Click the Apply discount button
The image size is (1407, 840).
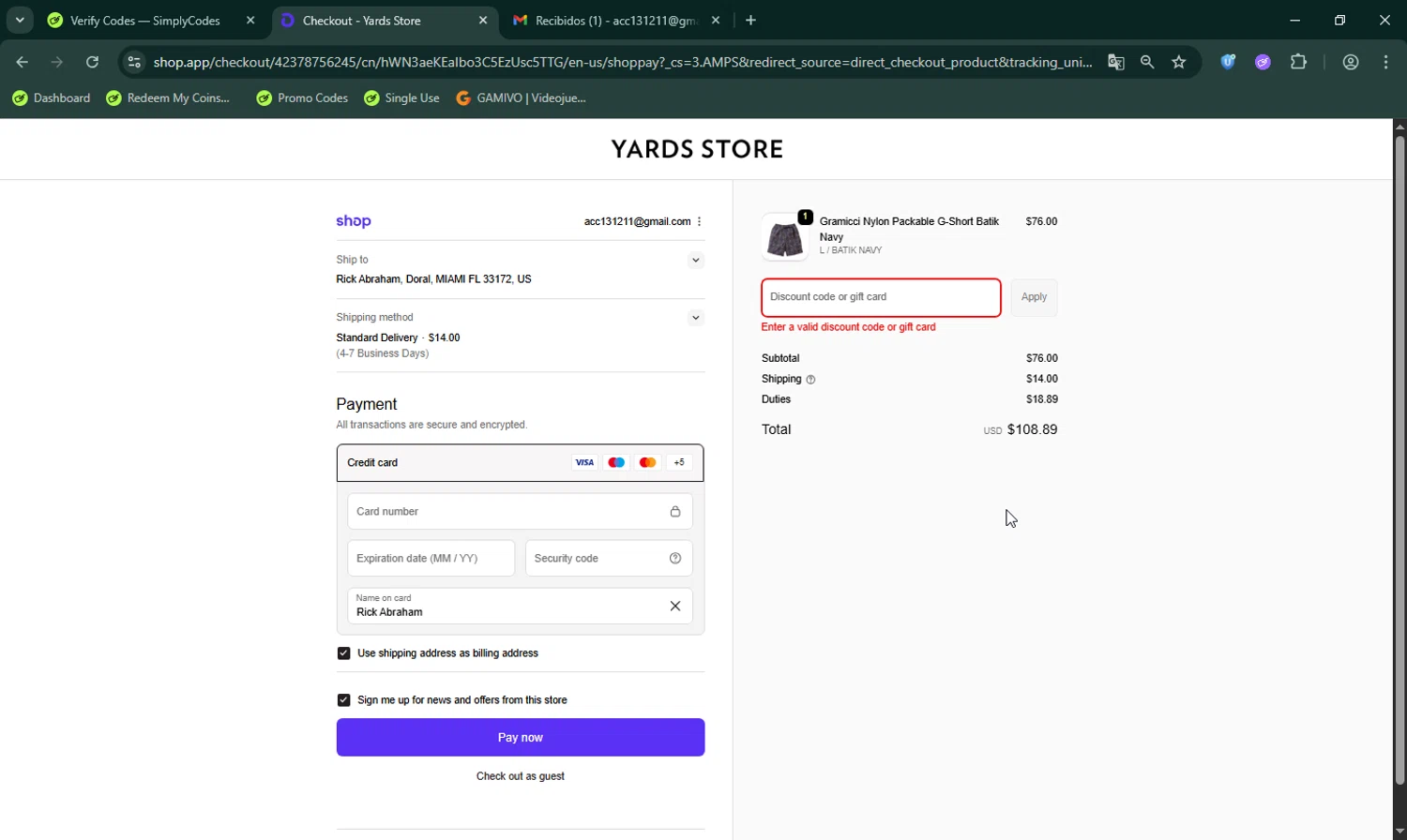1034,297
